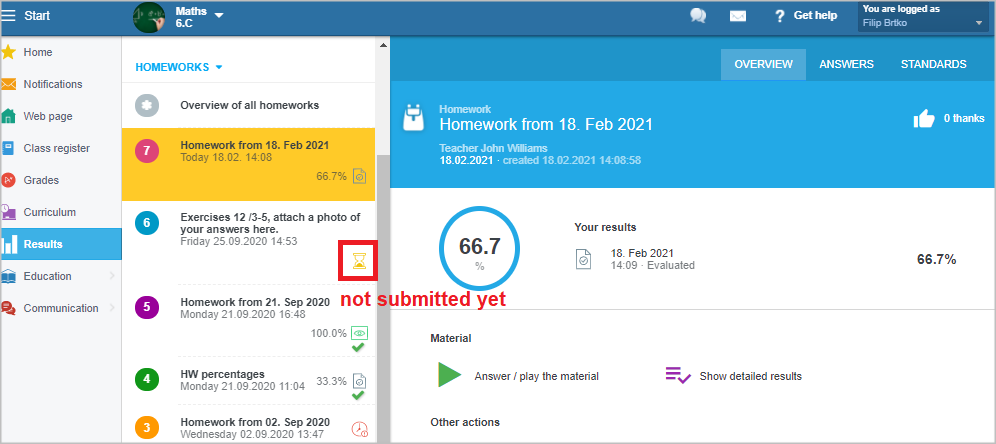Click the scroll-up arrow of homework list
996x444 pixels.
point(382,44)
